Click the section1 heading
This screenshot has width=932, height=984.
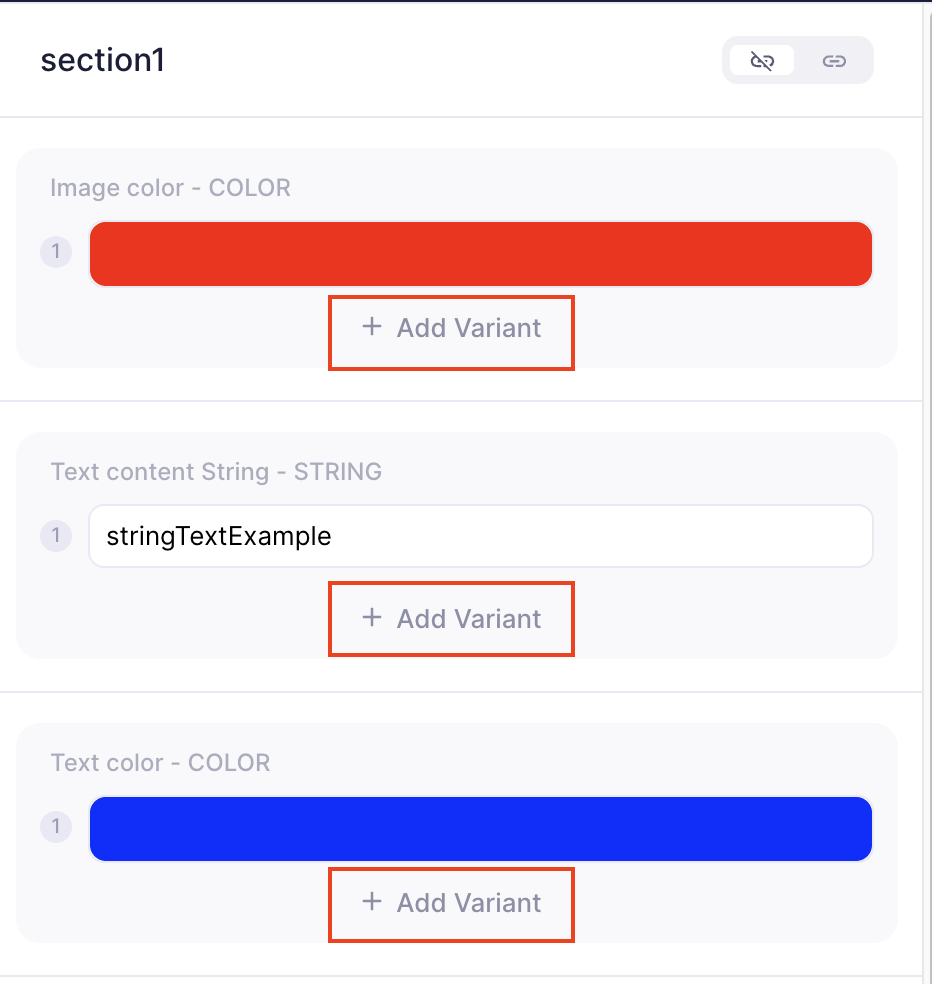coord(102,61)
